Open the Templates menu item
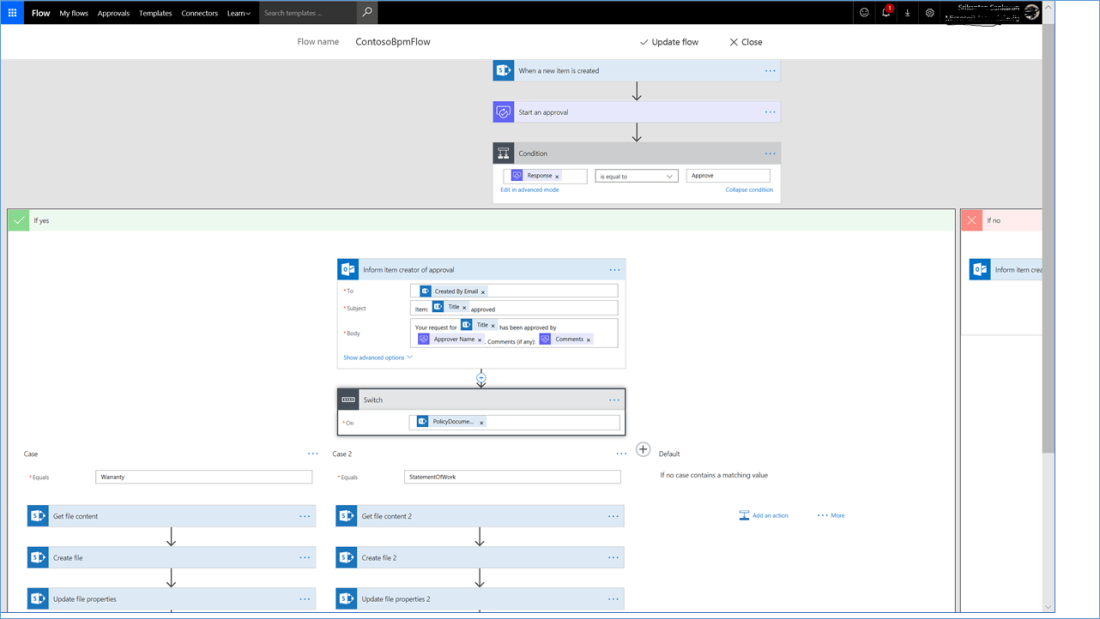 pyautogui.click(x=155, y=13)
